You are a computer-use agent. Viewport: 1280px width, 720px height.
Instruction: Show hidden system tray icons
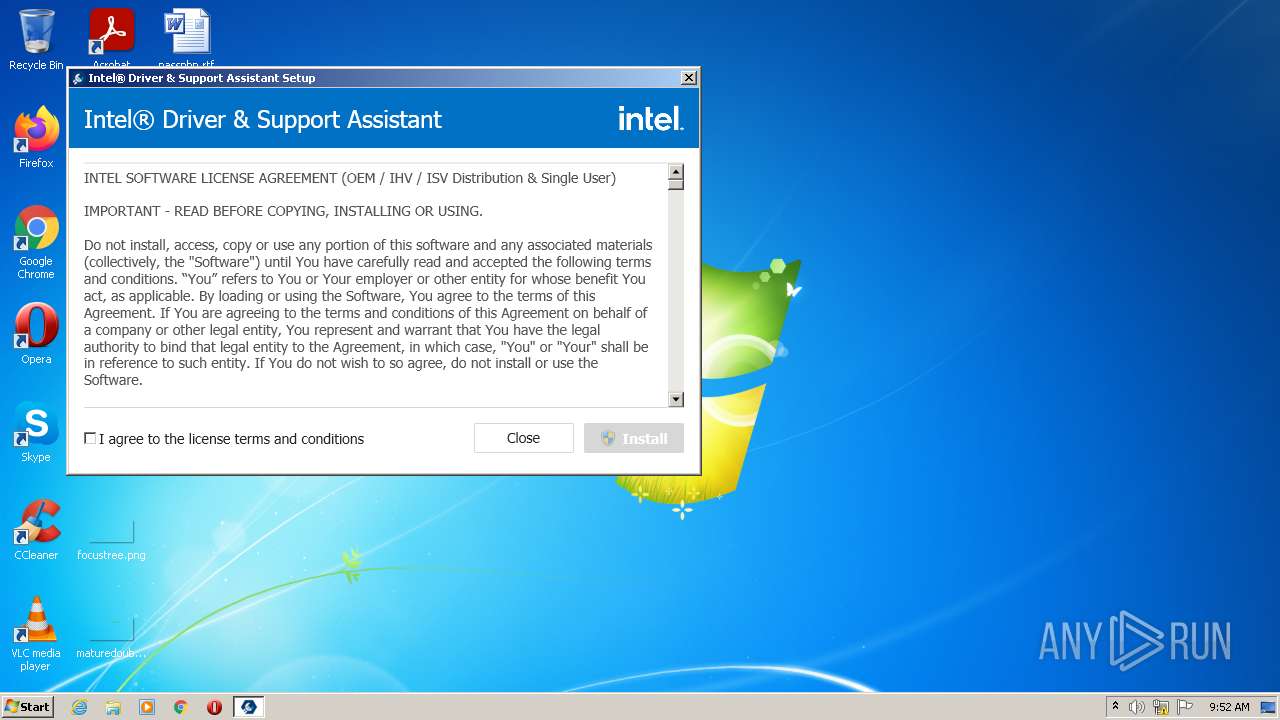point(1115,707)
